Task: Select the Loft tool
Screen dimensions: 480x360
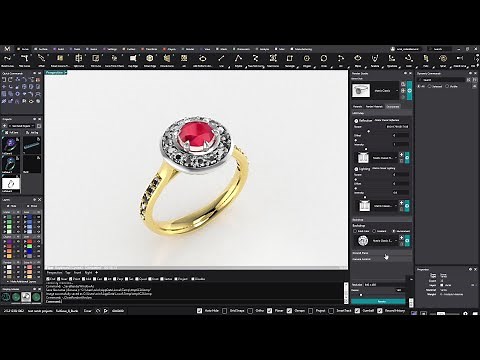Action: pos(184,60)
